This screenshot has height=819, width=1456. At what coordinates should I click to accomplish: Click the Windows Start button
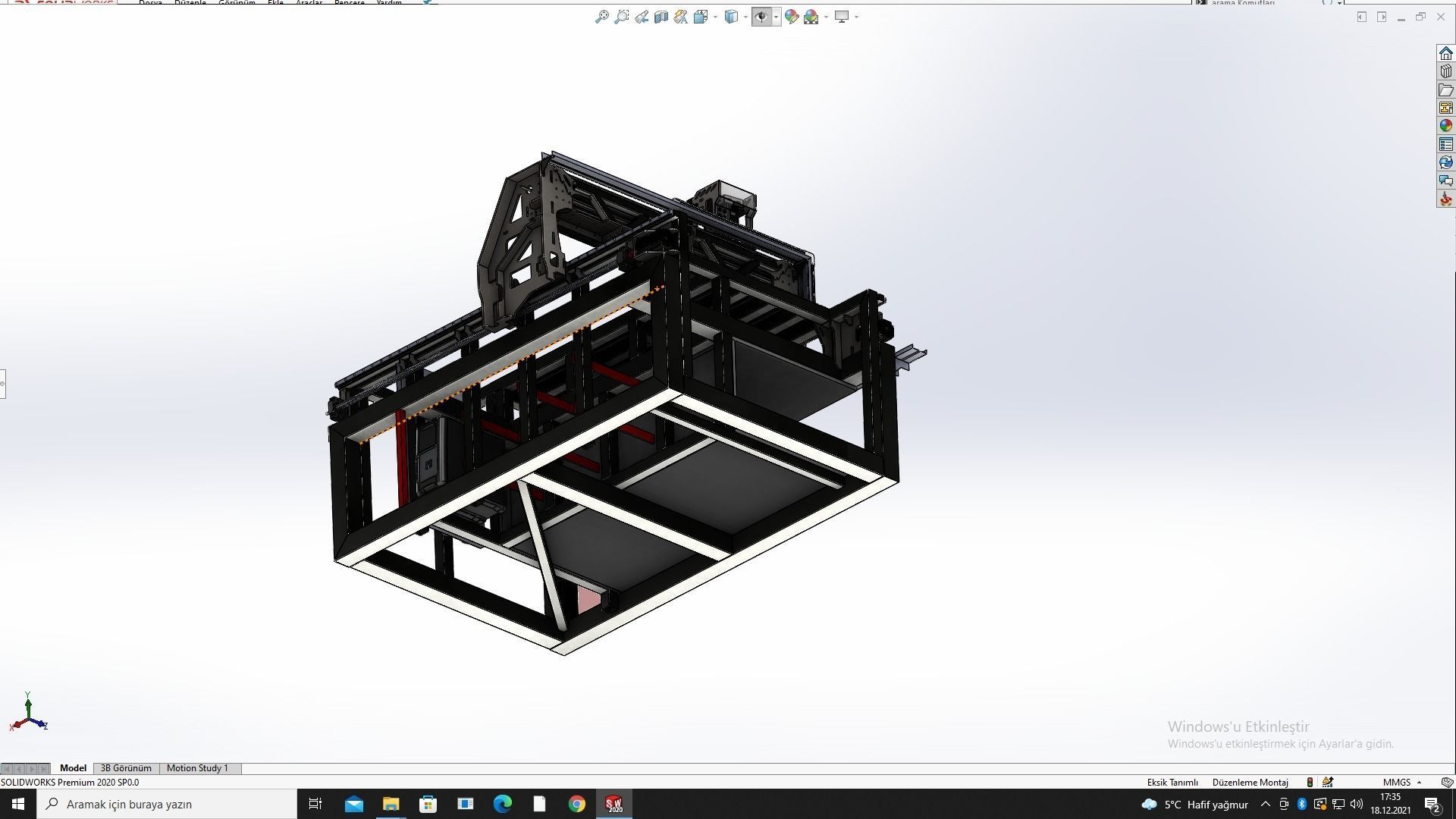click(x=17, y=804)
